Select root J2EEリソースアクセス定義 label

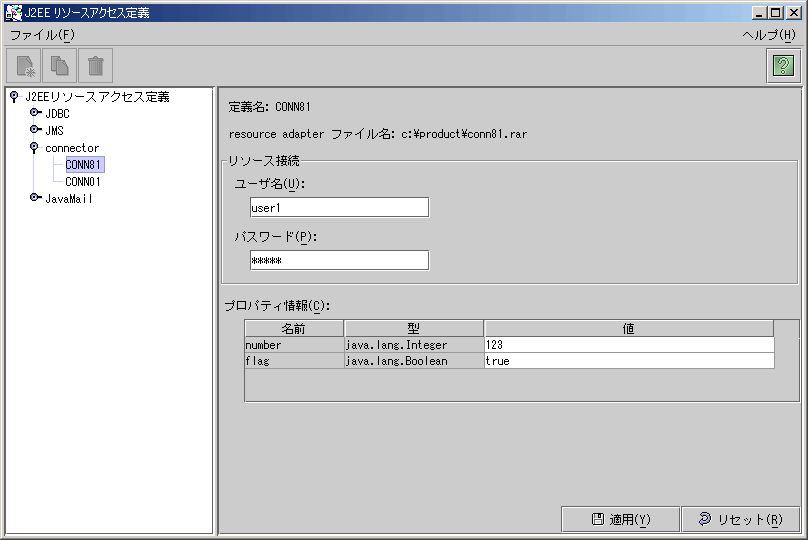point(97,96)
